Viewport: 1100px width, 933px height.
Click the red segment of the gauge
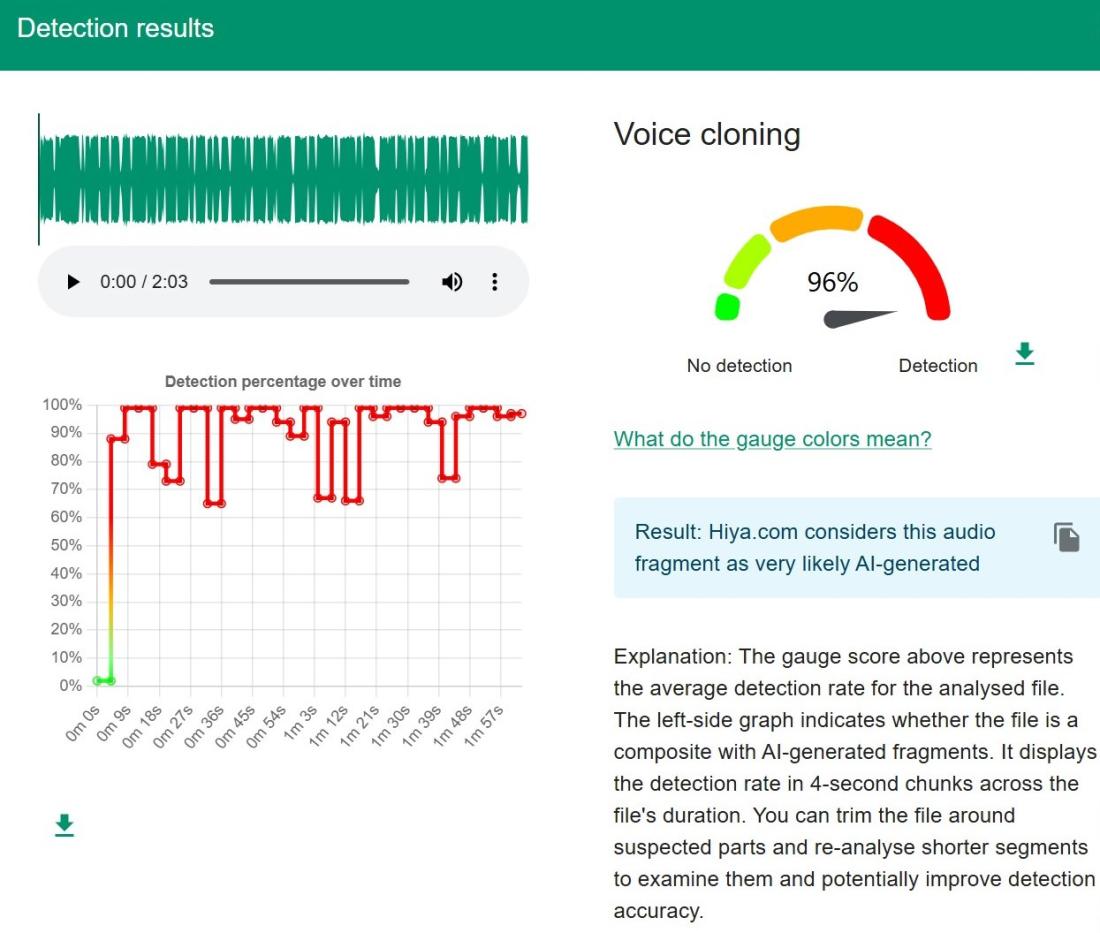tap(915, 263)
